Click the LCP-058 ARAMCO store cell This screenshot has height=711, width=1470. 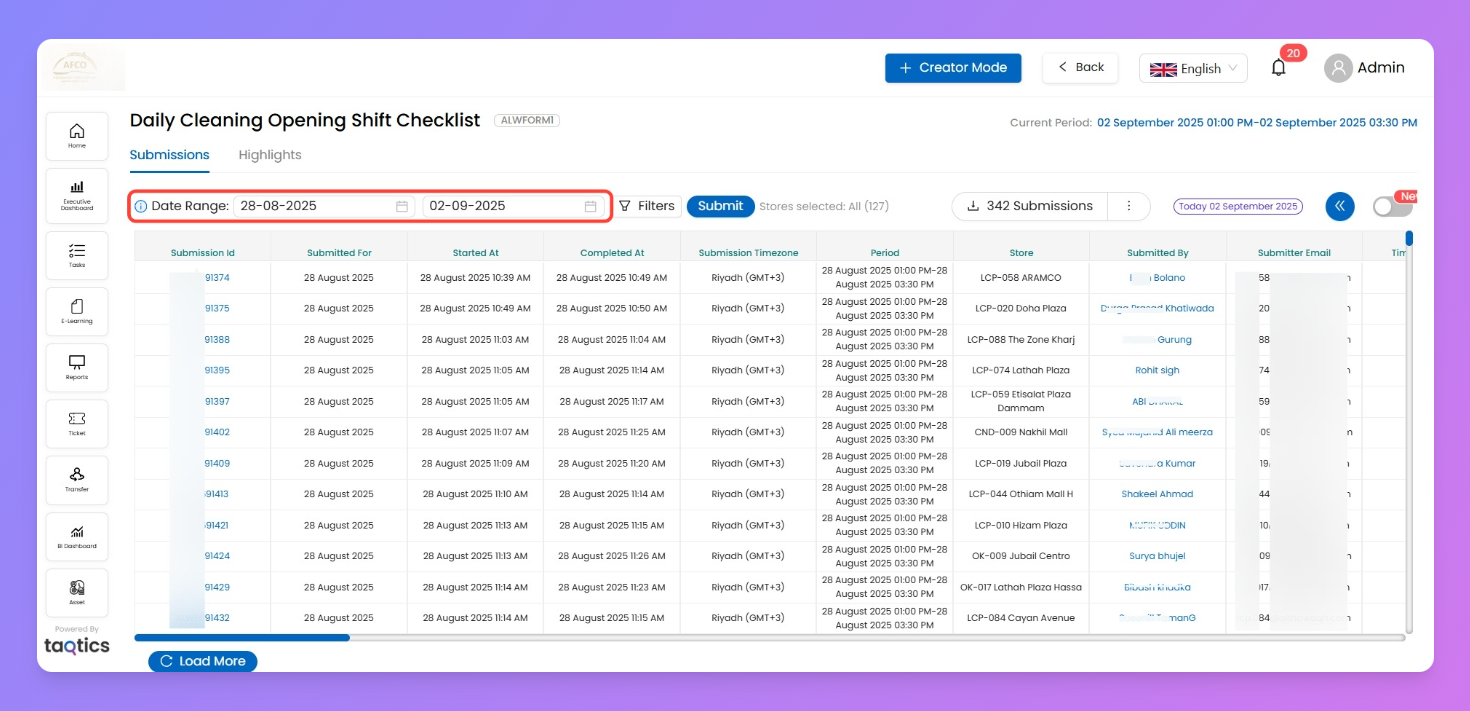click(x=1021, y=278)
